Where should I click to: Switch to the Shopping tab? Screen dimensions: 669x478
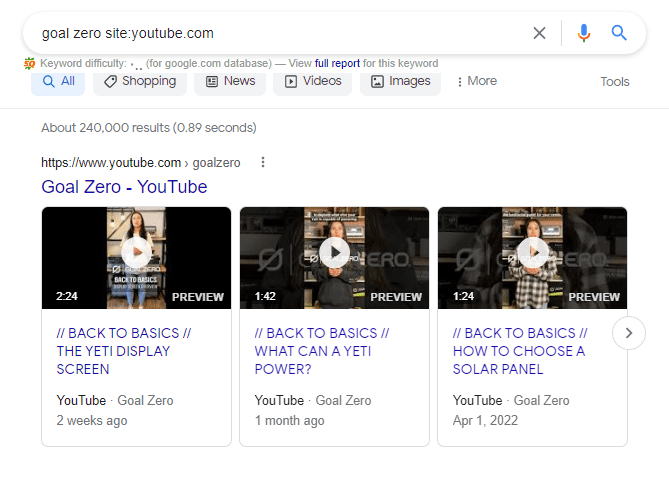(x=140, y=81)
